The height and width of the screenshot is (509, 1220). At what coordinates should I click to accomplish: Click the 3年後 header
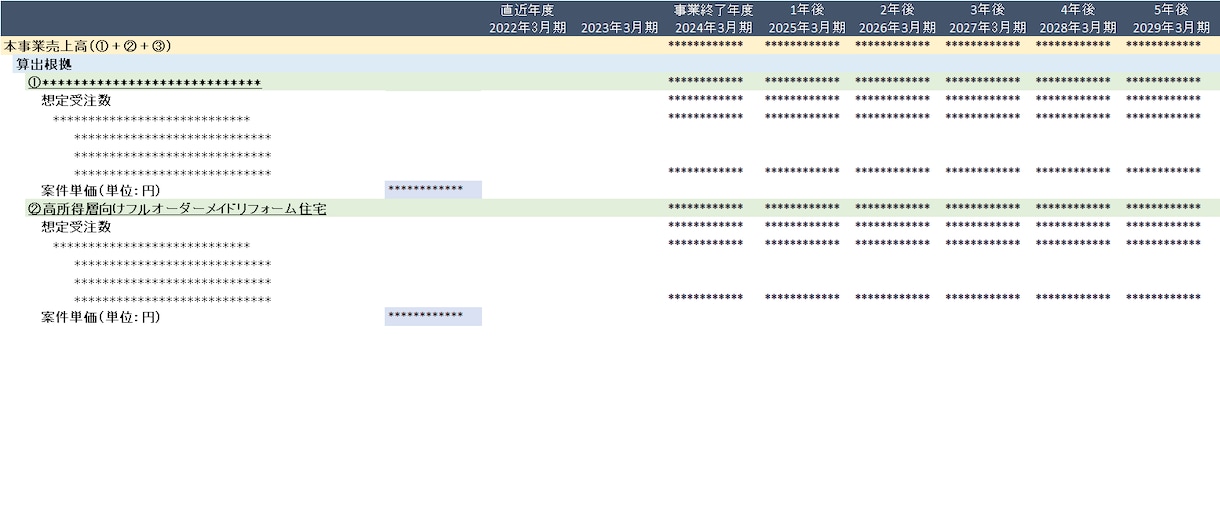point(987,10)
